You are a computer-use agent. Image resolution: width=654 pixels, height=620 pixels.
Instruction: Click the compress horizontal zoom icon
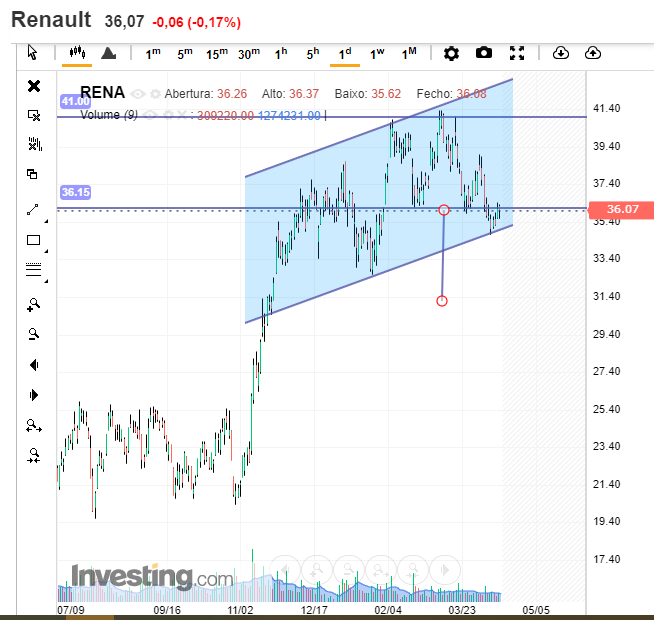pyautogui.click(x=33, y=456)
